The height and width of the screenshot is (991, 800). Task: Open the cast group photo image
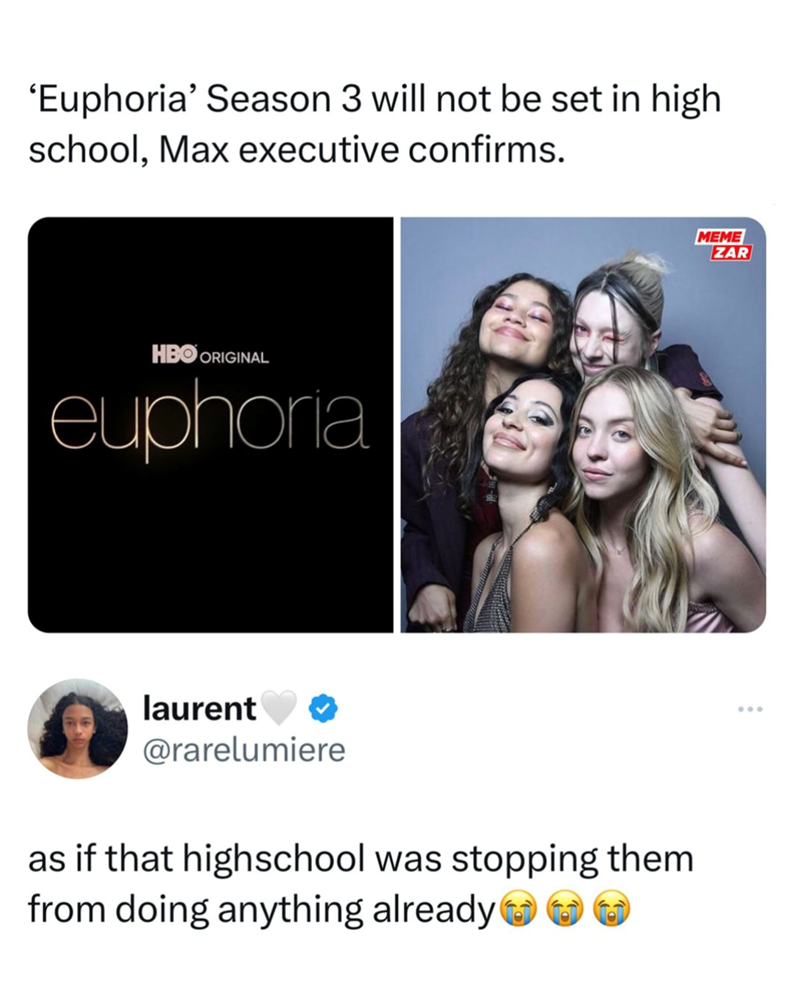583,425
